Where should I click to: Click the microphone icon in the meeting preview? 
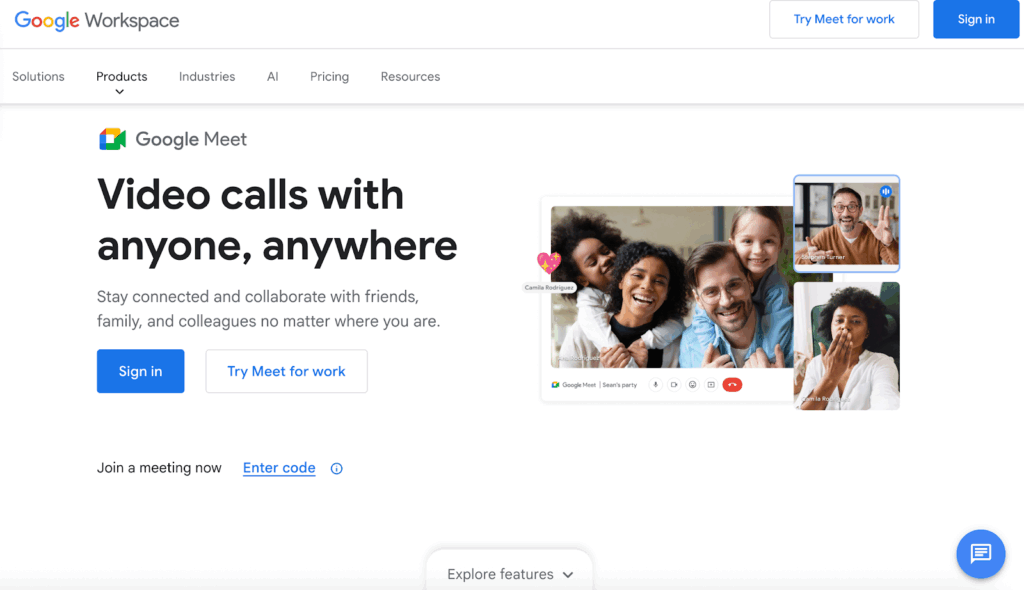tap(656, 385)
